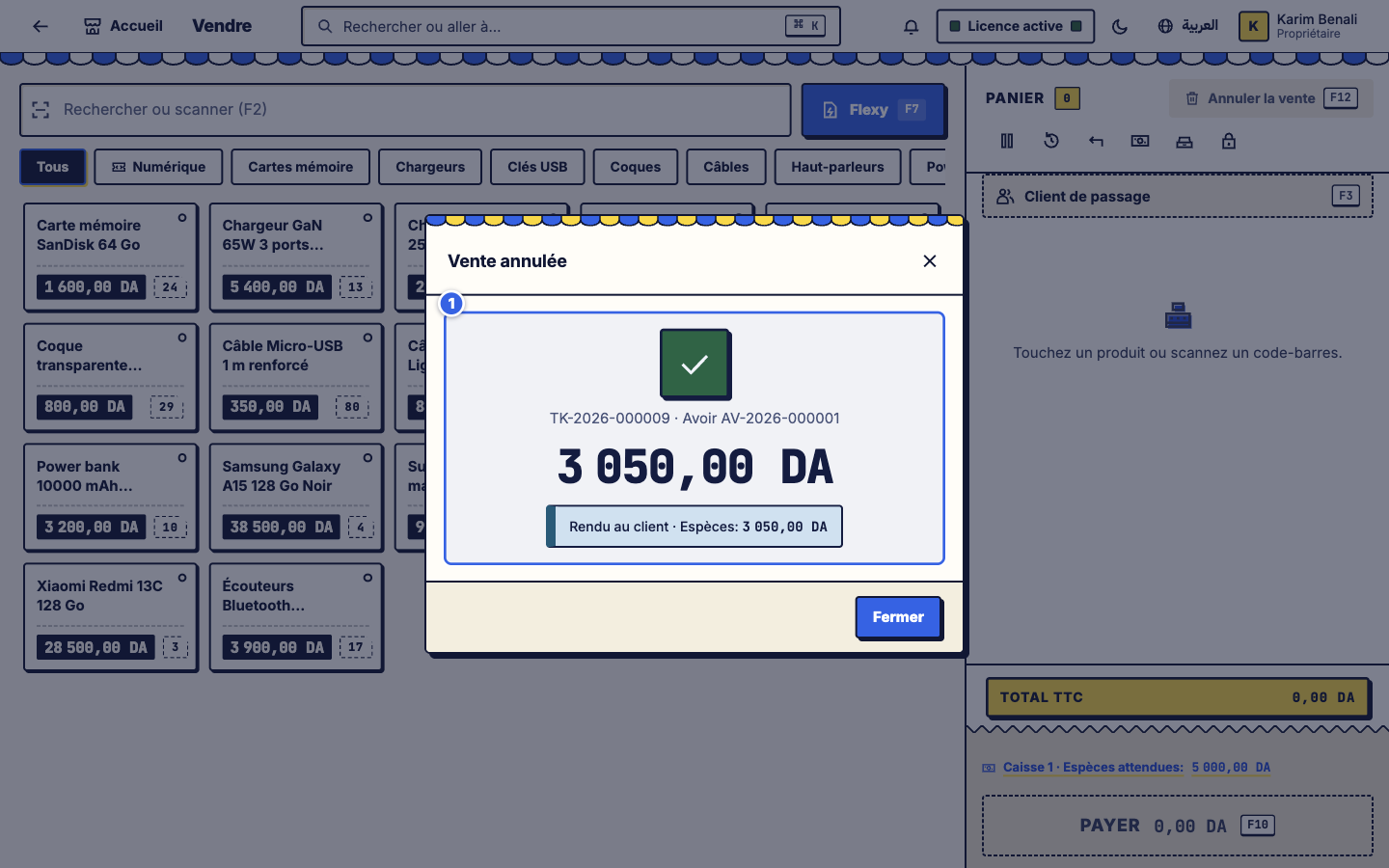The width and height of the screenshot is (1389, 868).
Task: Open the notifications bell
Action: pyautogui.click(x=911, y=26)
